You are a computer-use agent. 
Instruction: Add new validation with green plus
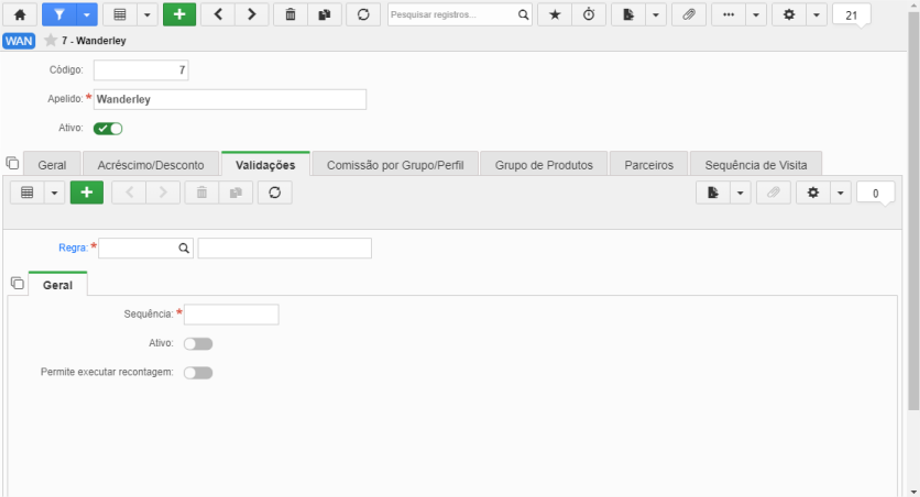[87, 192]
